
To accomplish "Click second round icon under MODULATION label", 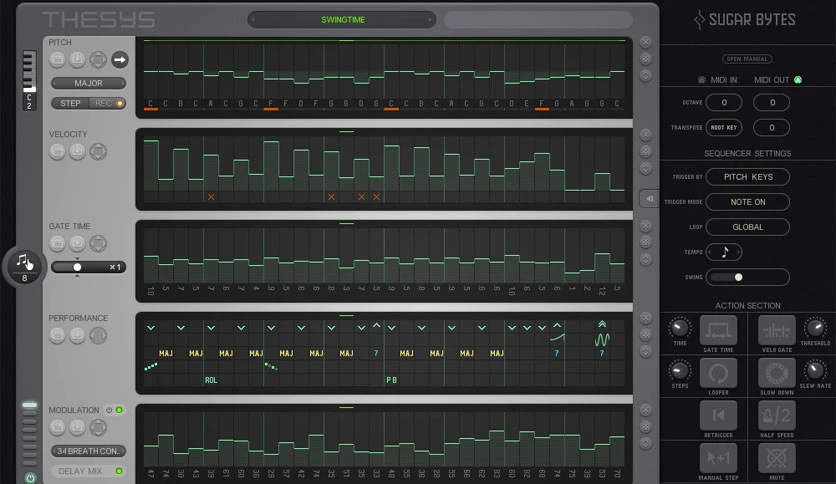I will click(x=77, y=427).
